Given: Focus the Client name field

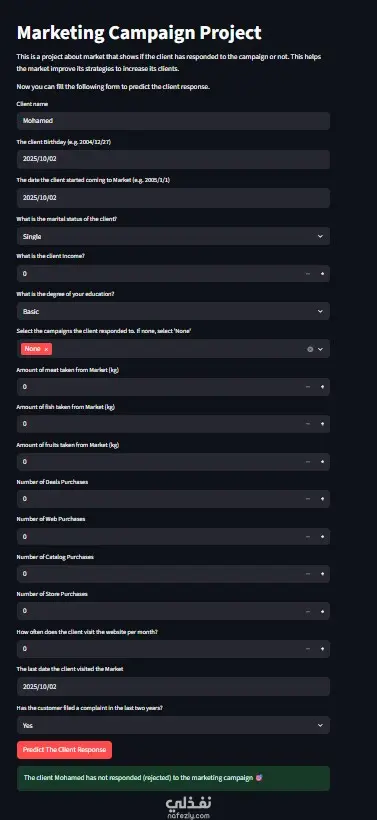Looking at the screenshot, I should (173, 121).
